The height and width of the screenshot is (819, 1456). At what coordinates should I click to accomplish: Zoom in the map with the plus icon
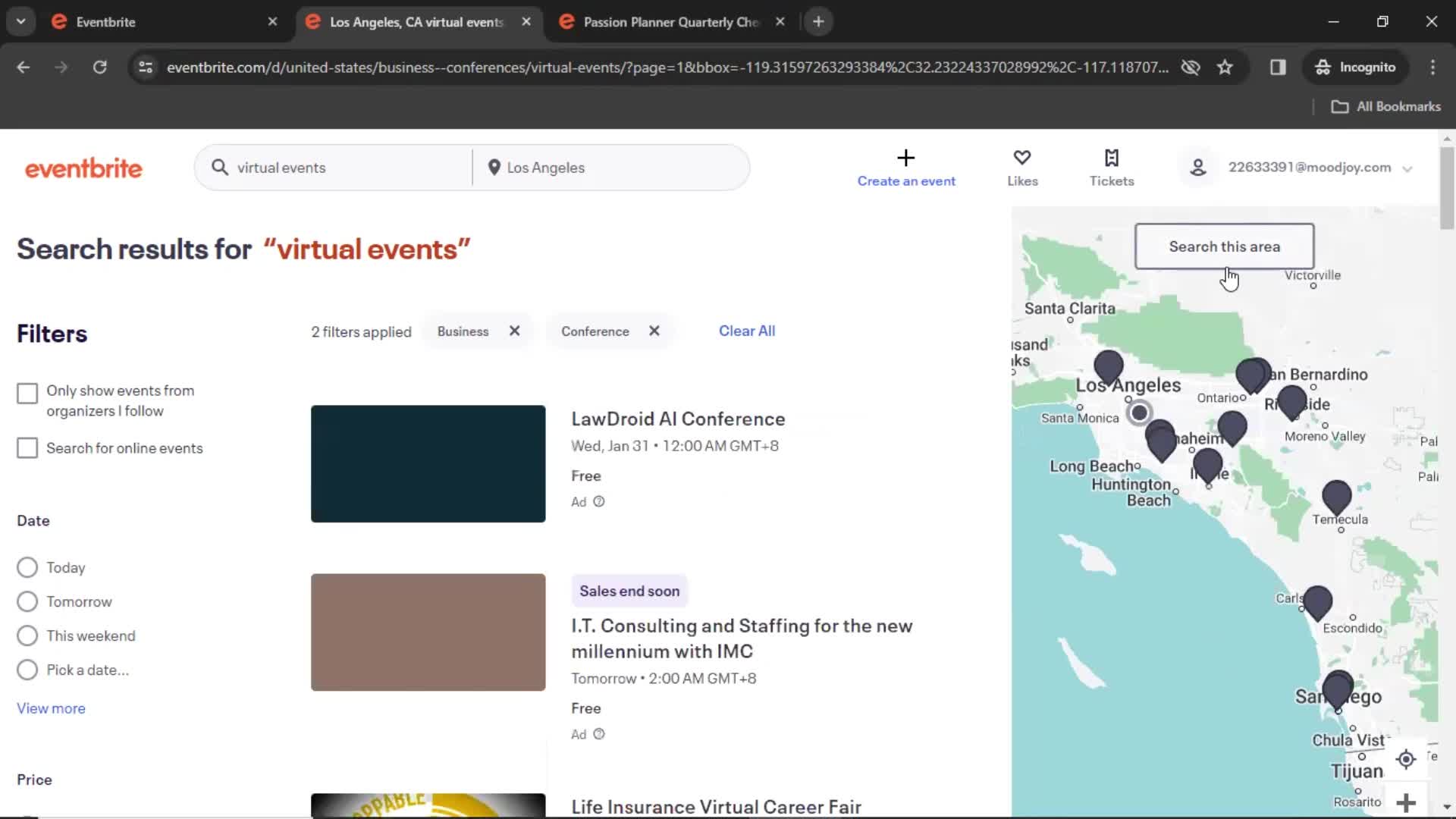pos(1406,802)
